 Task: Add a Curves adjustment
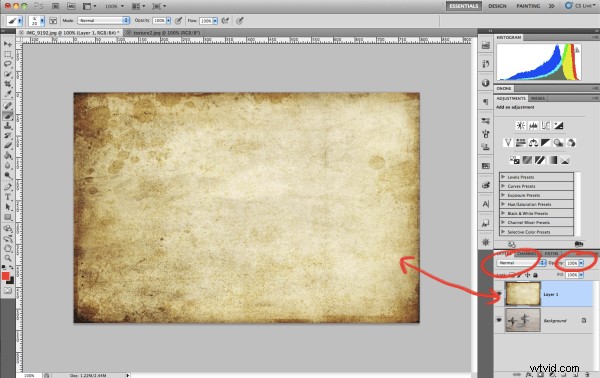point(546,125)
